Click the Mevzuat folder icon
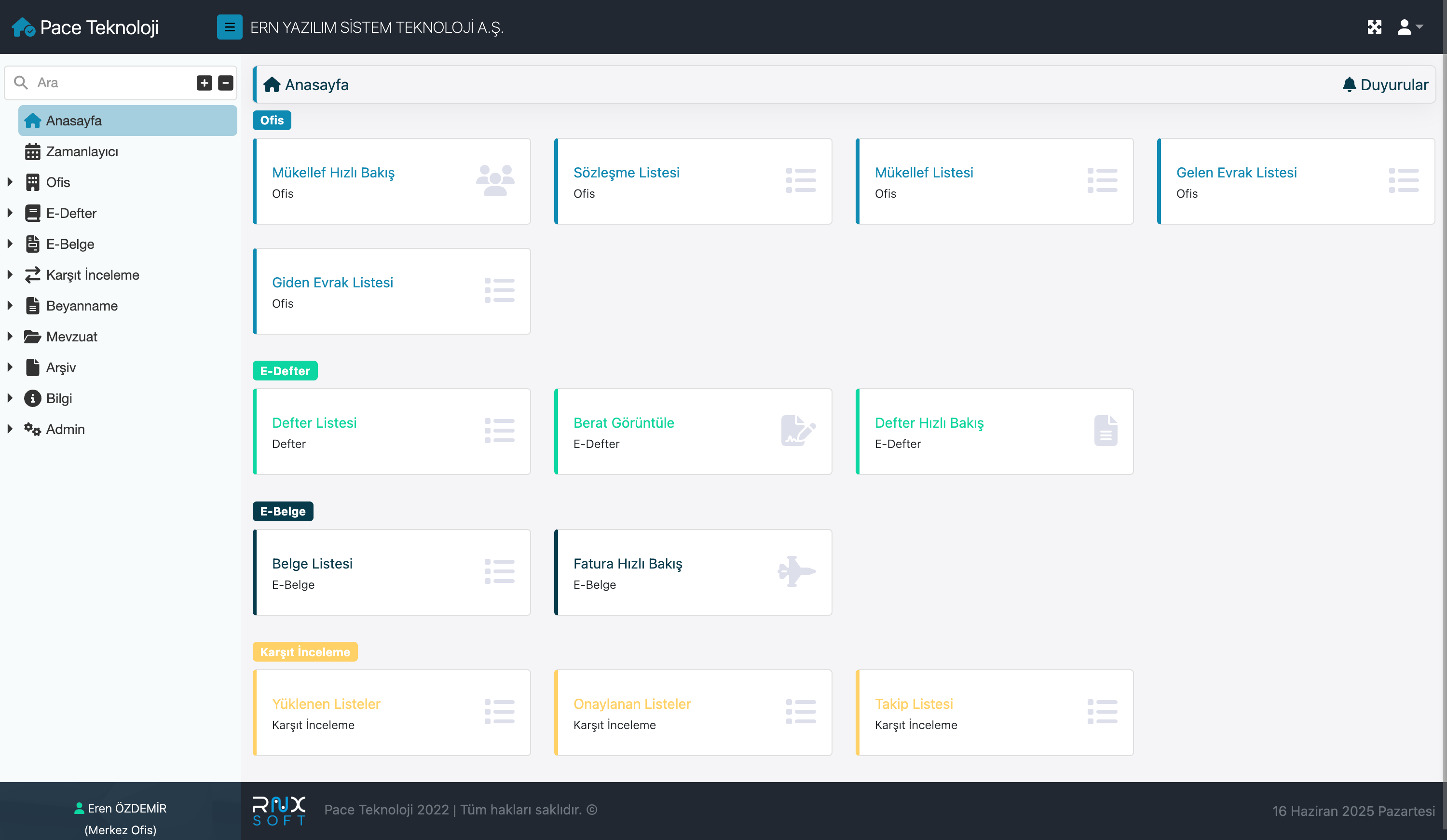 32,337
